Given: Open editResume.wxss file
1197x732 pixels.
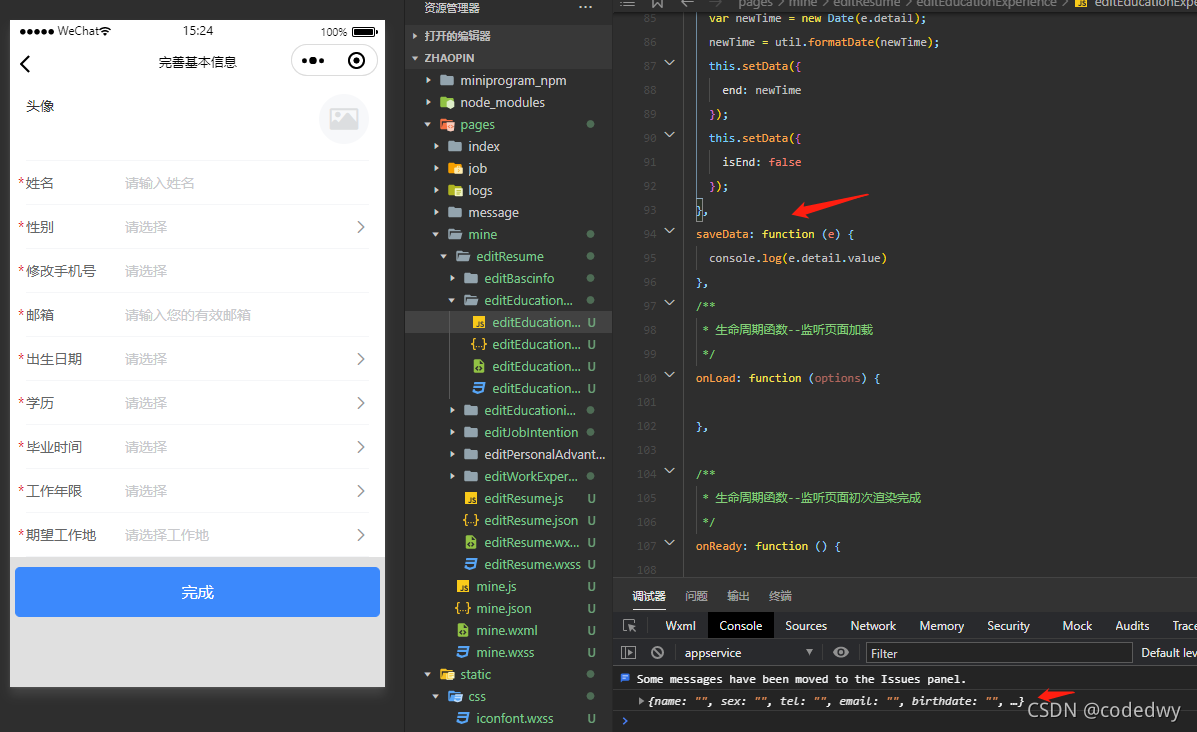Looking at the screenshot, I should click(508, 564).
